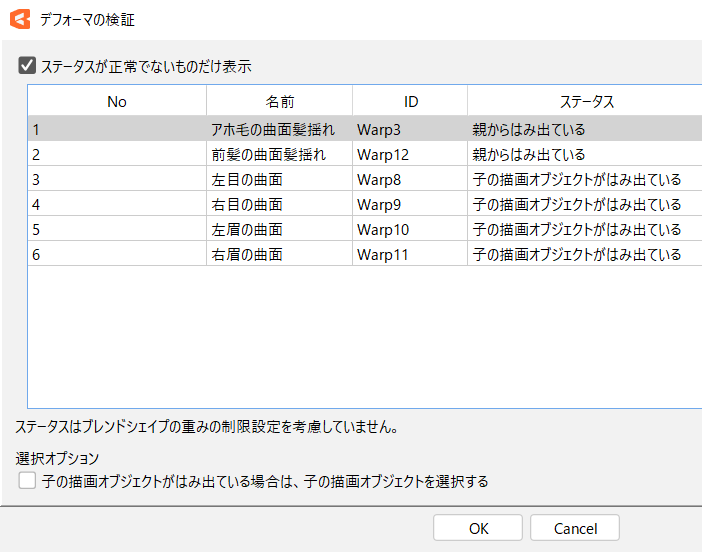Select the 左目の曲面 deformer row
This screenshot has width=702, height=552.
click(247, 180)
